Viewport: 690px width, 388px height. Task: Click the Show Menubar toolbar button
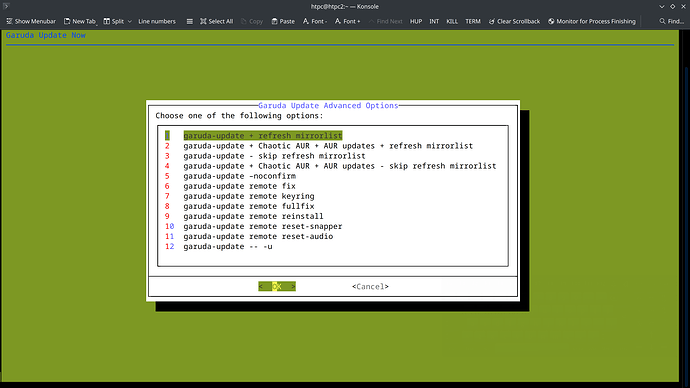click(31, 21)
